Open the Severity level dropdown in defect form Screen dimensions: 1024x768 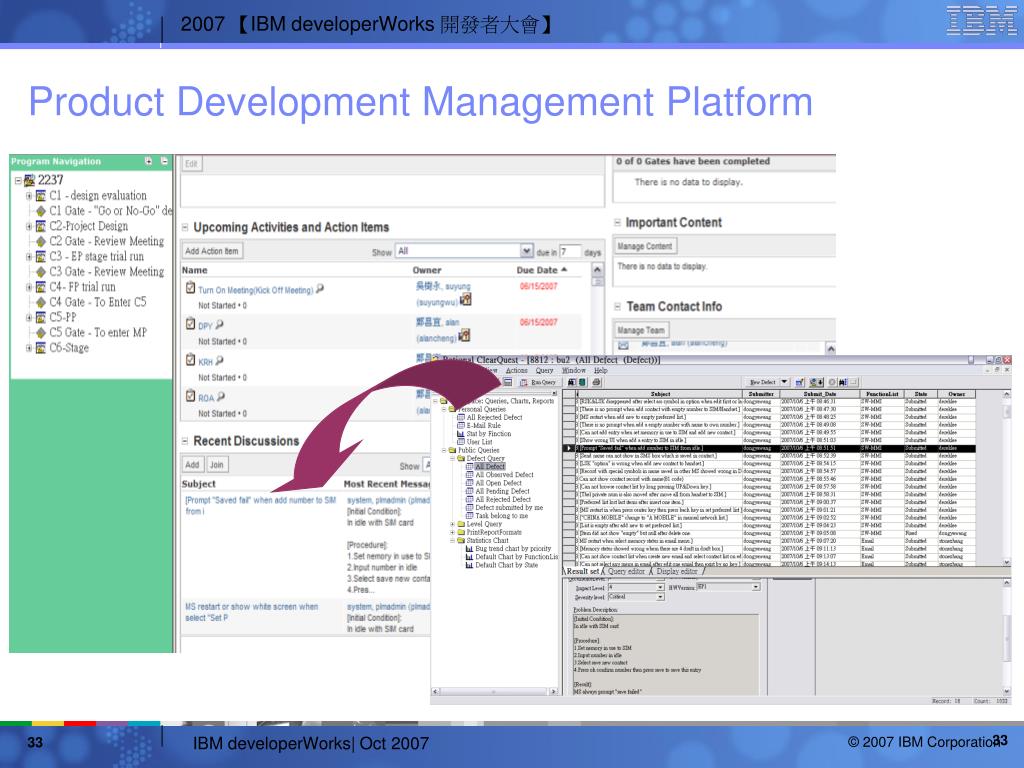pyautogui.click(x=660, y=597)
